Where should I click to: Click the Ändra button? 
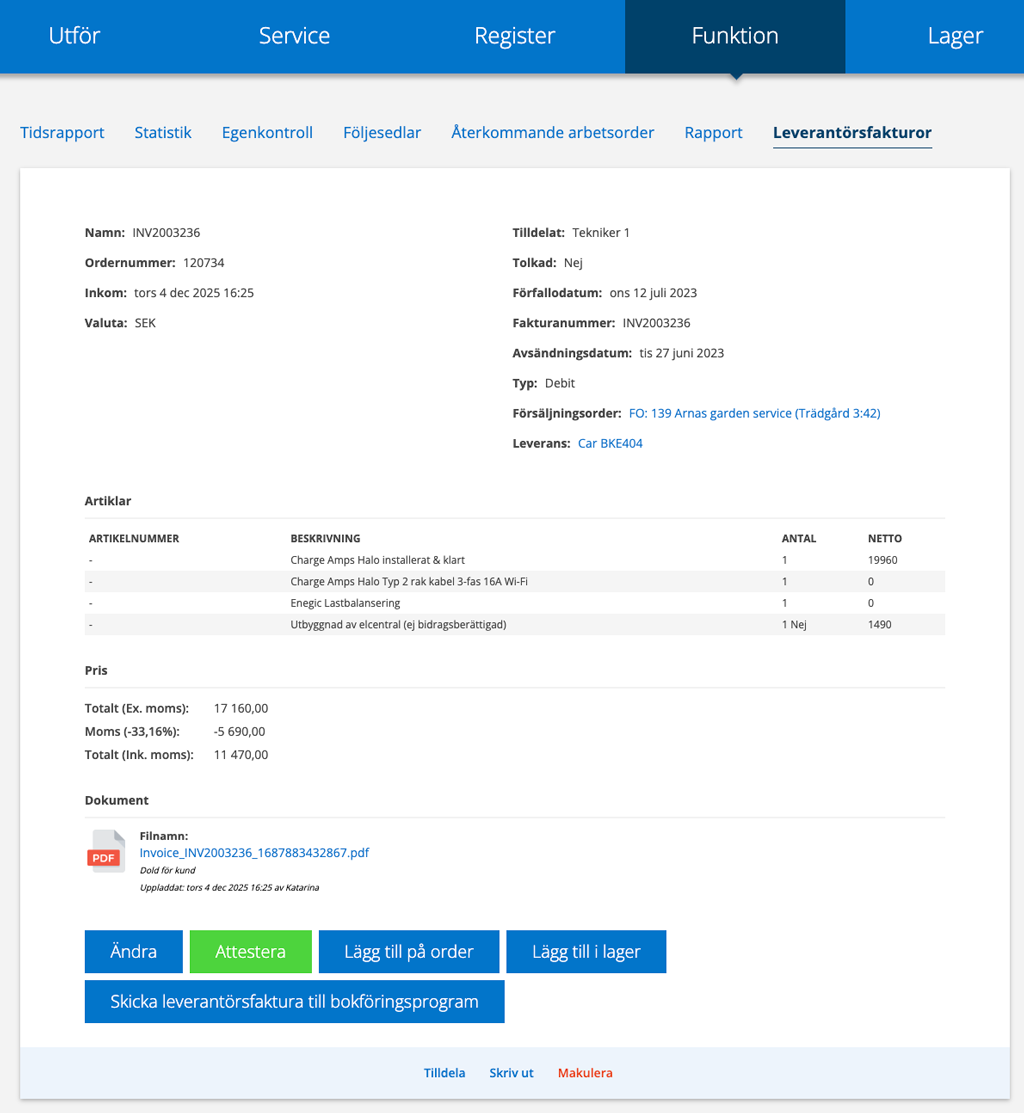[134, 952]
